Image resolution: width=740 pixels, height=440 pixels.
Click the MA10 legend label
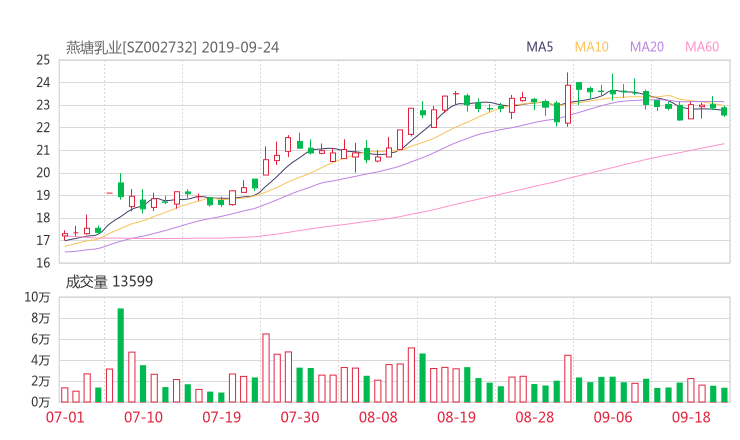click(591, 47)
